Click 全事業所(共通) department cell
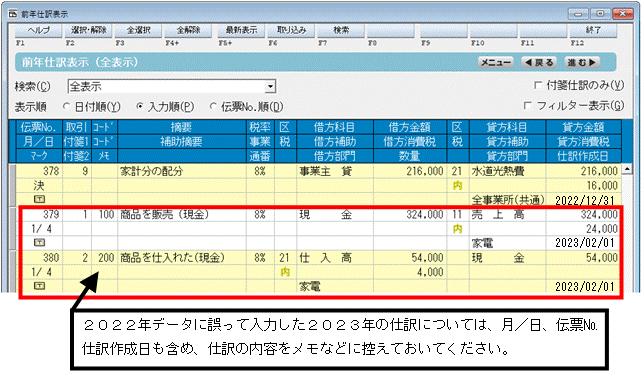The height and width of the screenshot is (383, 642). click(507, 200)
